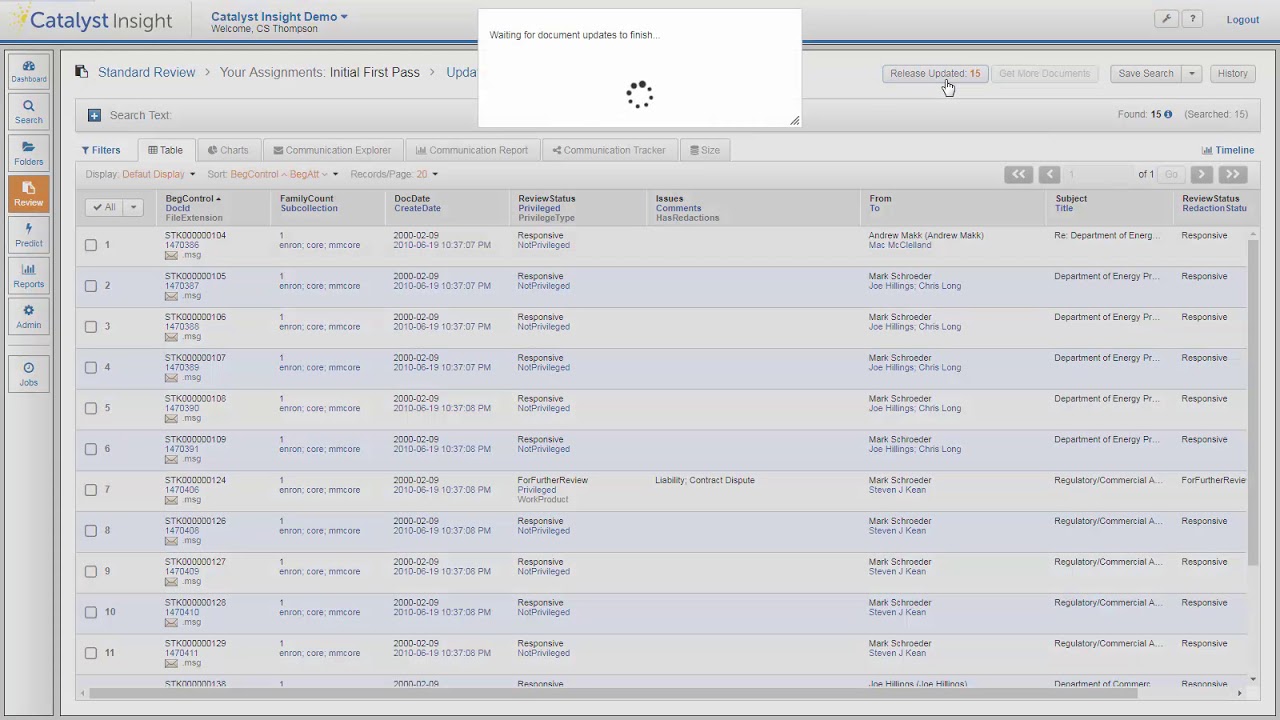The image size is (1280, 720).
Task: Click Your Assignments: Initial First Pass breadcrumb
Action: click(x=320, y=72)
